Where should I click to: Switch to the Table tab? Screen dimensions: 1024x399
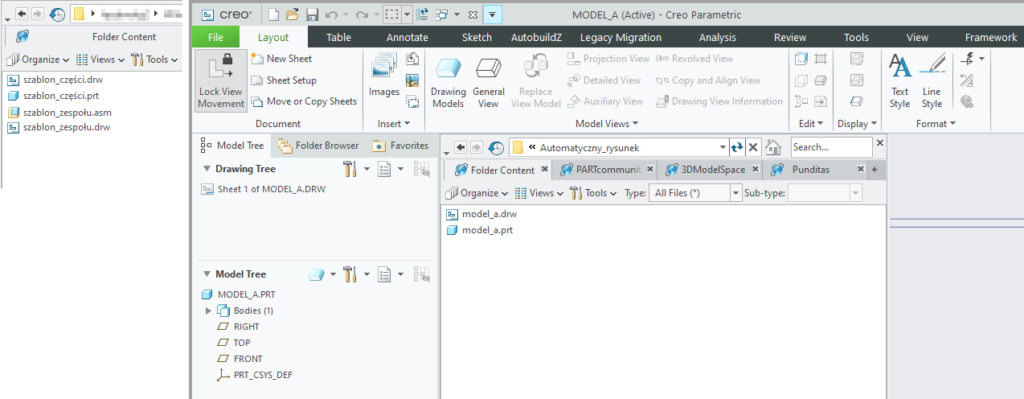pyautogui.click(x=338, y=37)
